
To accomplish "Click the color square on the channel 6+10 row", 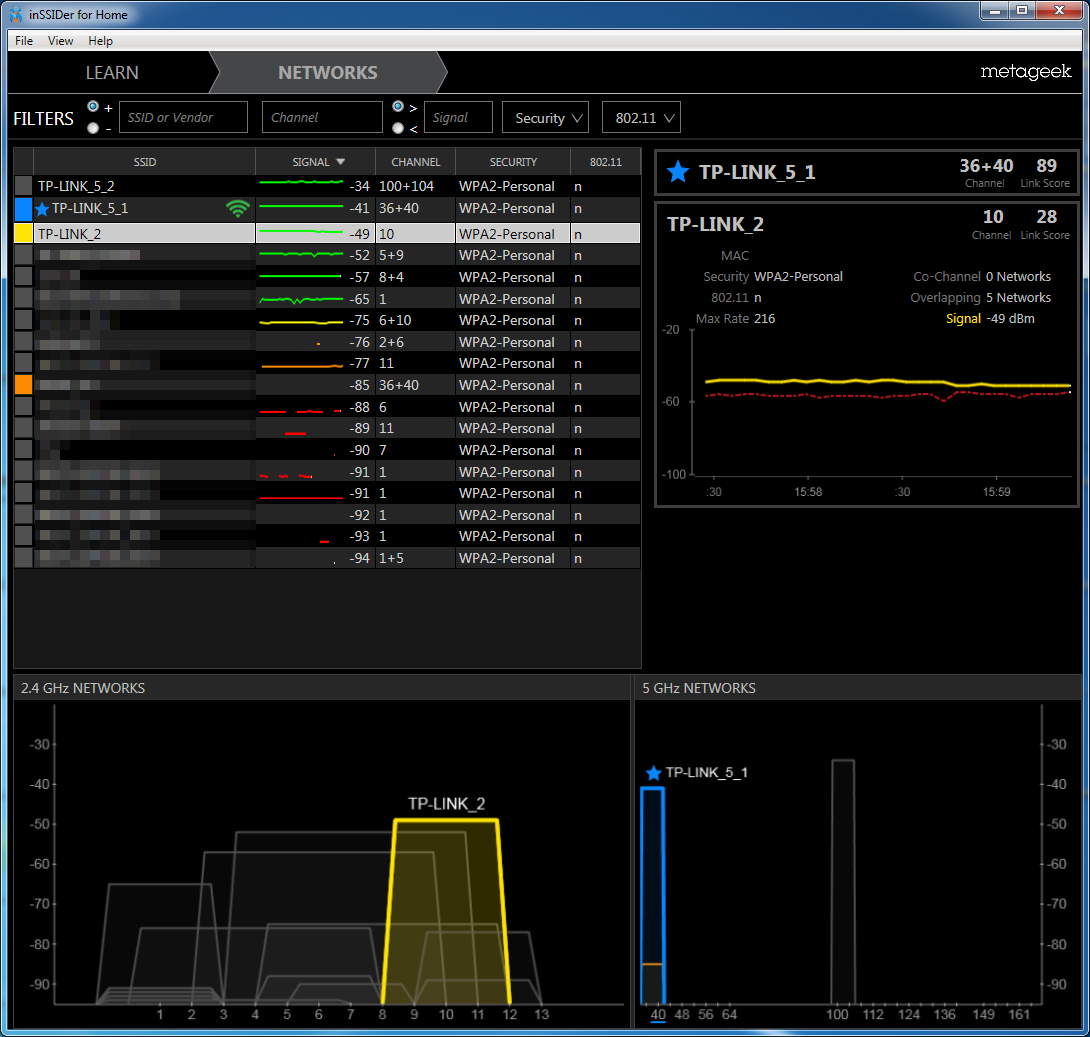I will (x=24, y=320).
